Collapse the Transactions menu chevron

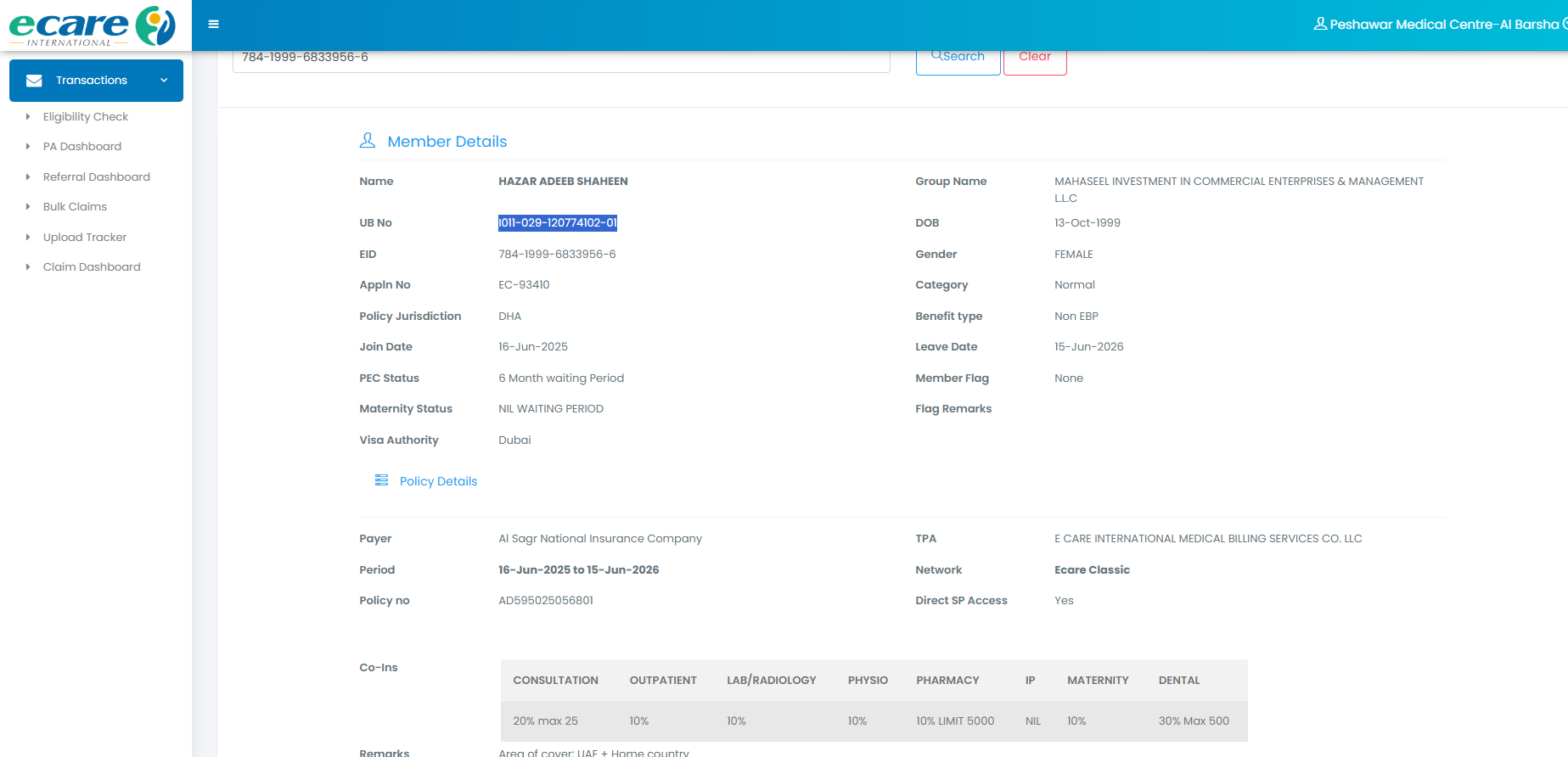click(164, 81)
